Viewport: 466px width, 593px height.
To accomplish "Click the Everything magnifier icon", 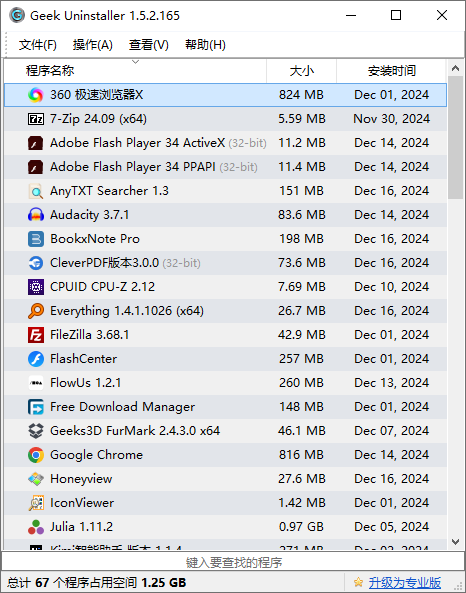I will tap(36, 311).
